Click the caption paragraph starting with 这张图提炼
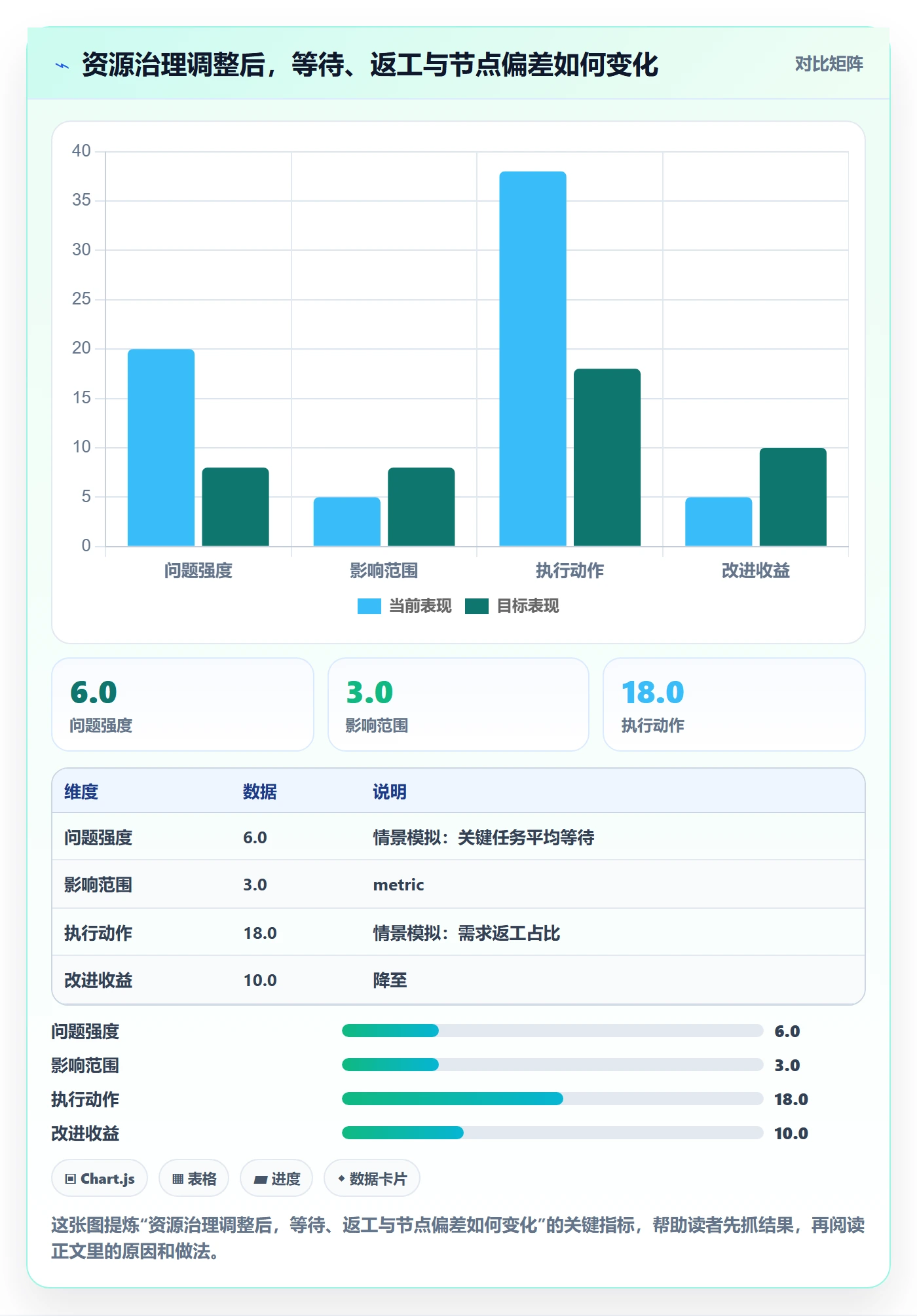Image resolution: width=917 pixels, height=1316 pixels. 458,1238
